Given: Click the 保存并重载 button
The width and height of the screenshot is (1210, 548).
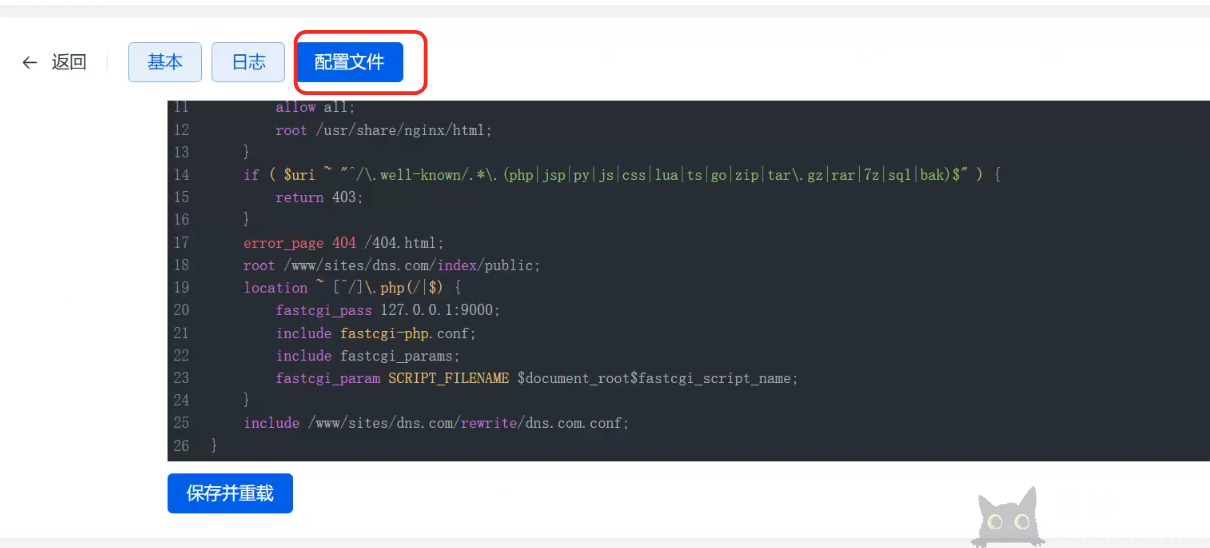Looking at the screenshot, I should click(230, 493).
